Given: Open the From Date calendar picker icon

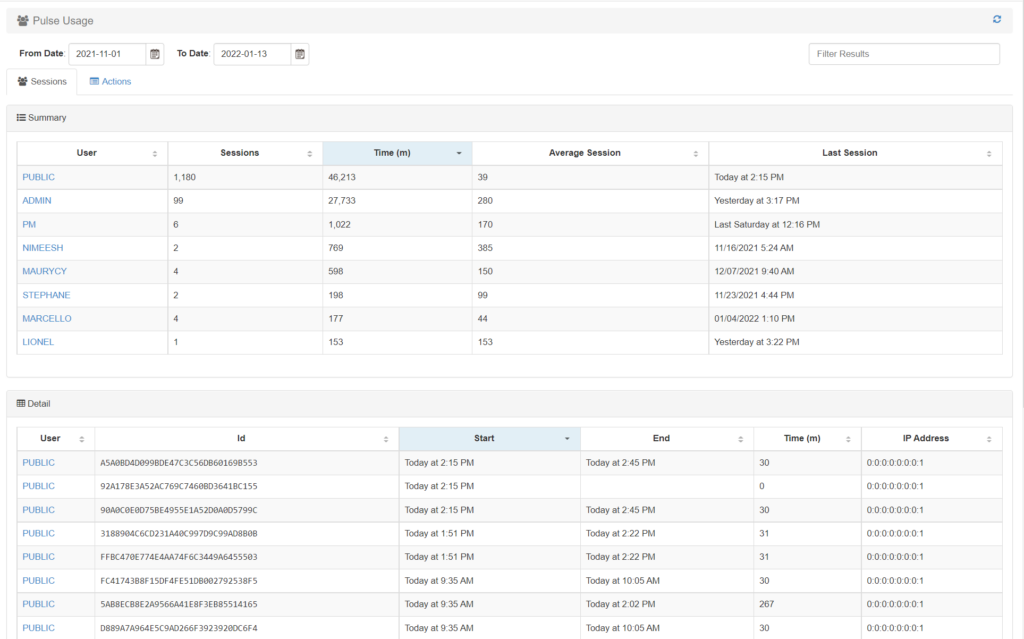Looking at the screenshot, I should 155,54.
